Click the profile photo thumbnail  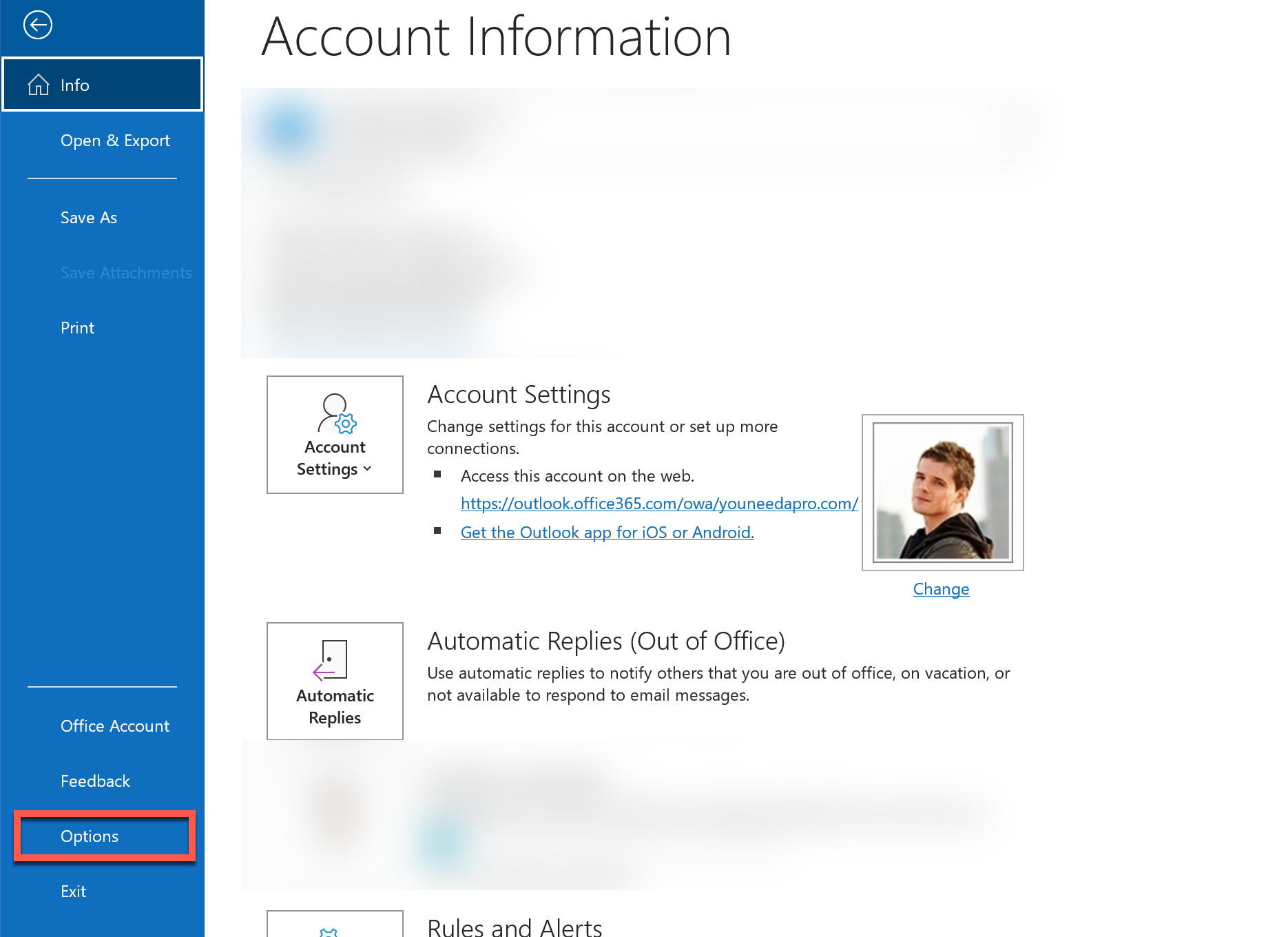click(943, 492)
